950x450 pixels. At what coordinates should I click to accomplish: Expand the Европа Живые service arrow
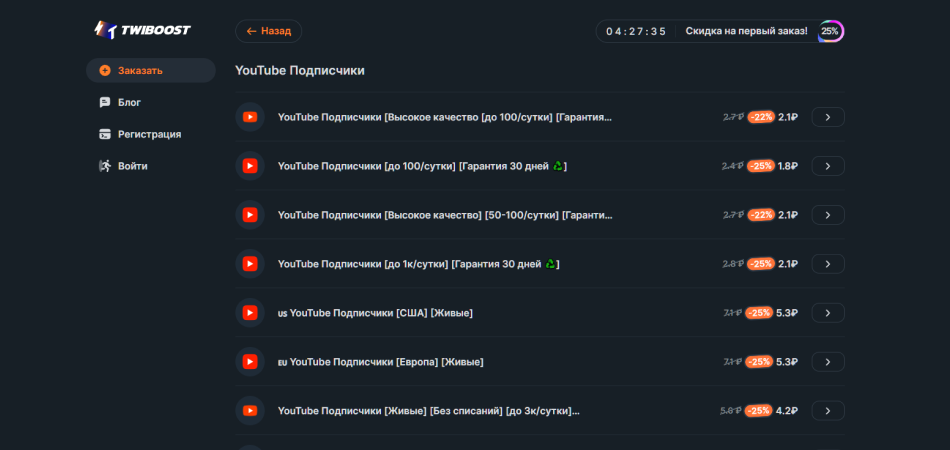[x=828, y=362]
